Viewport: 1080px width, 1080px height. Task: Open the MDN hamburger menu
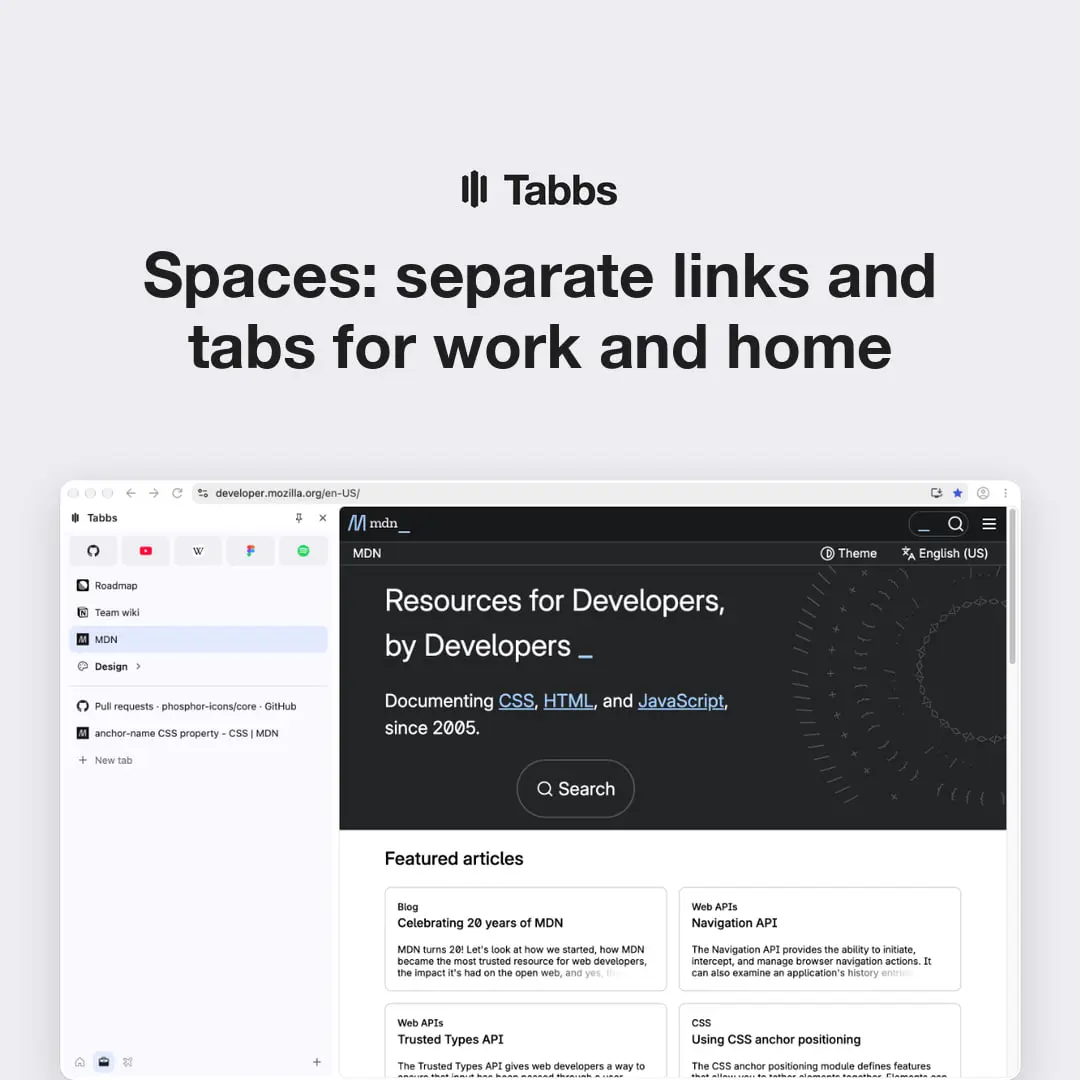(989, 524)
